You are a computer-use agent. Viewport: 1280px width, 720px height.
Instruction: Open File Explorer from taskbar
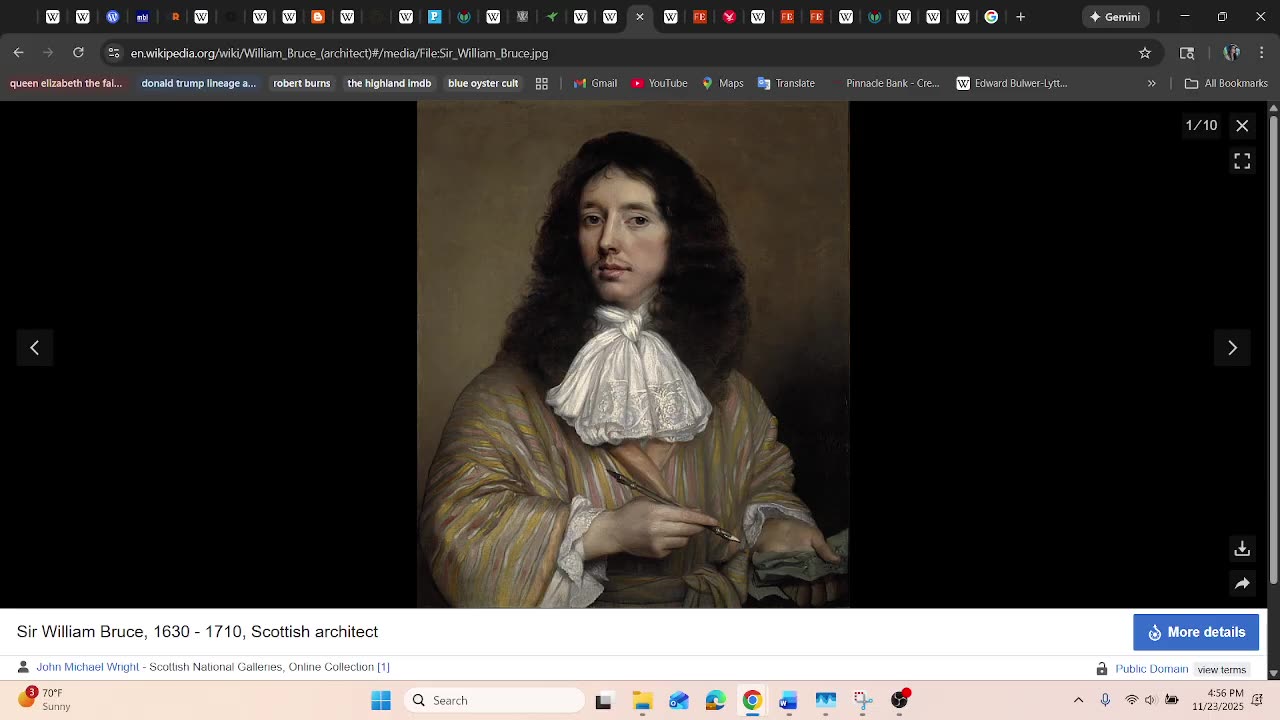pos(642,701)
